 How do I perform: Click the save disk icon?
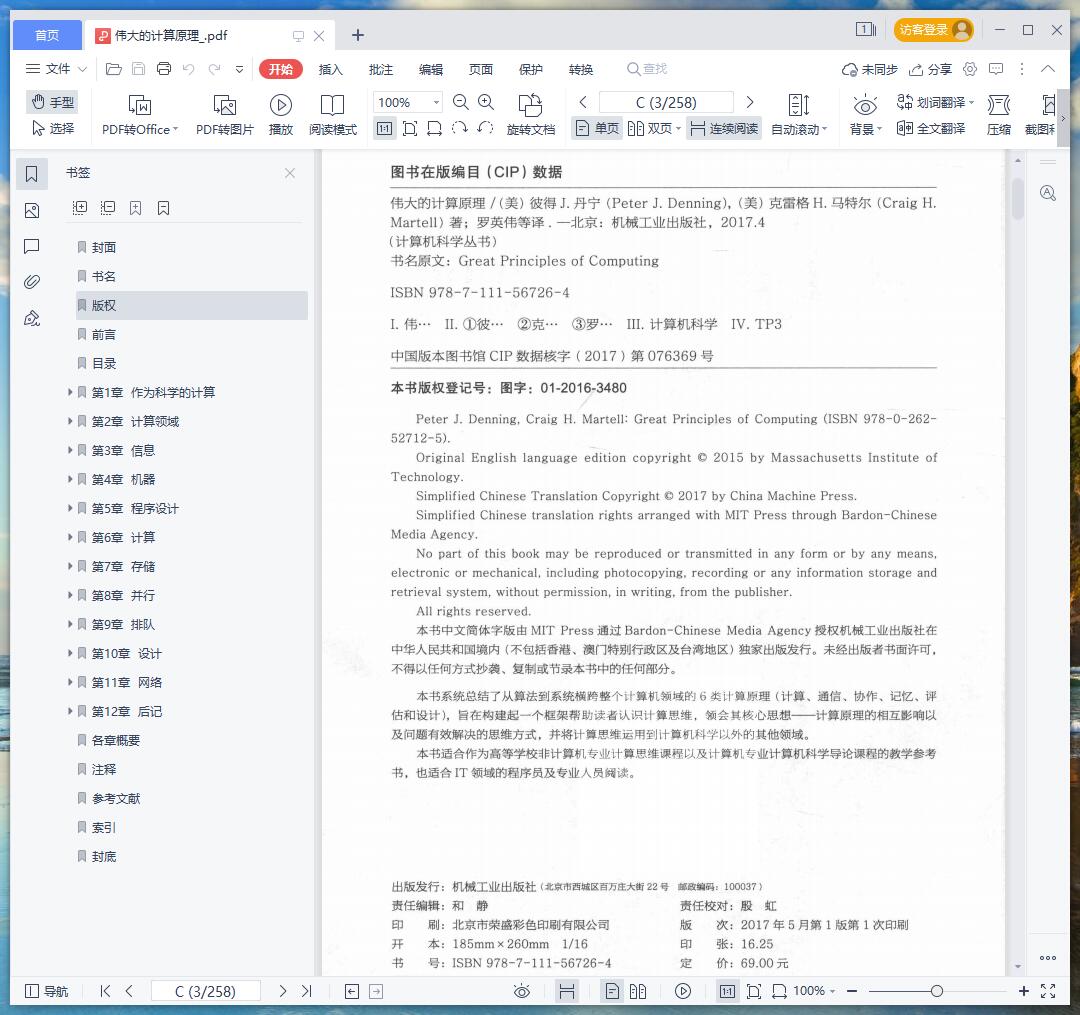pyautogui.click(x=138, y=69)
